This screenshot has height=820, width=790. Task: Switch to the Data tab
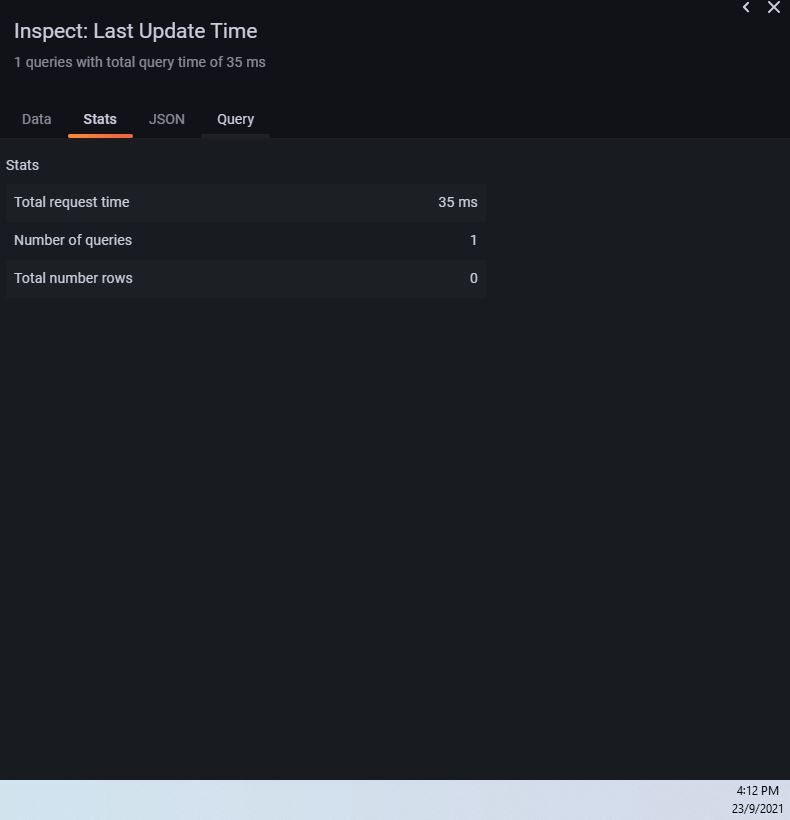pos(37,119)
